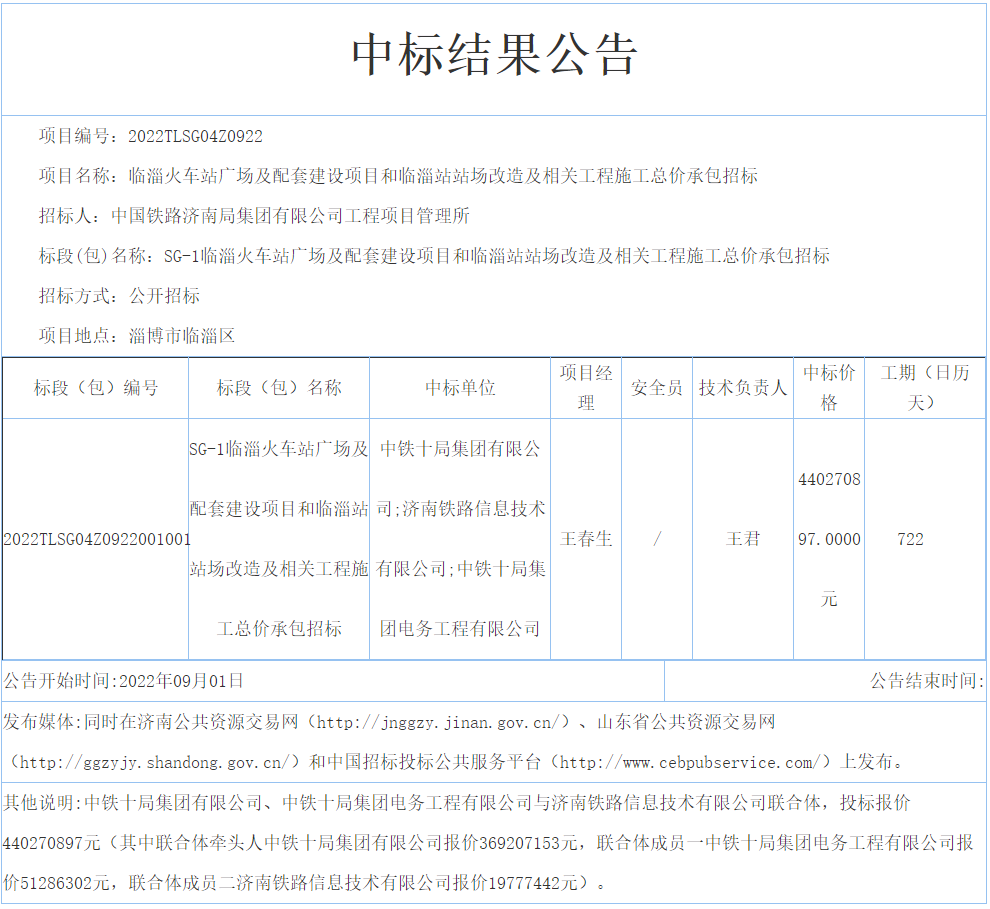Click the 项目地点 淄博市临淄区 line
The image size is (990, 909).
click(137, 336)
